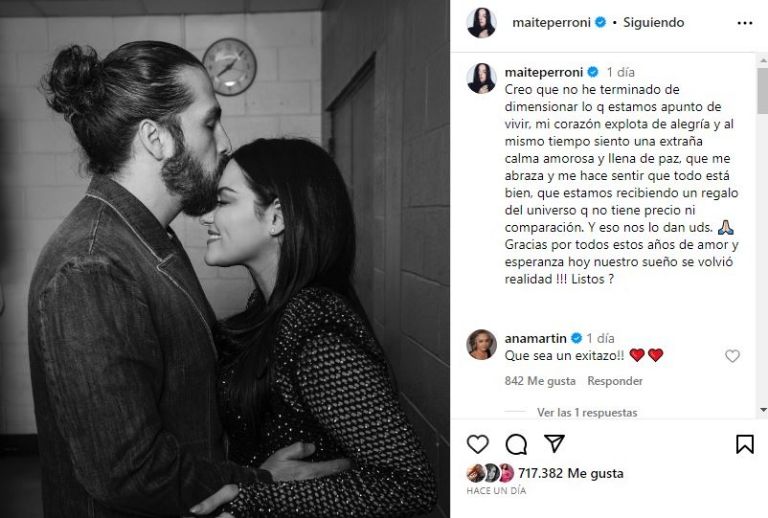Image resolution: width=768 pixels, height=518 pixels.
Task: Share the post via paper plane icon
Action: (x=554, y=444)
